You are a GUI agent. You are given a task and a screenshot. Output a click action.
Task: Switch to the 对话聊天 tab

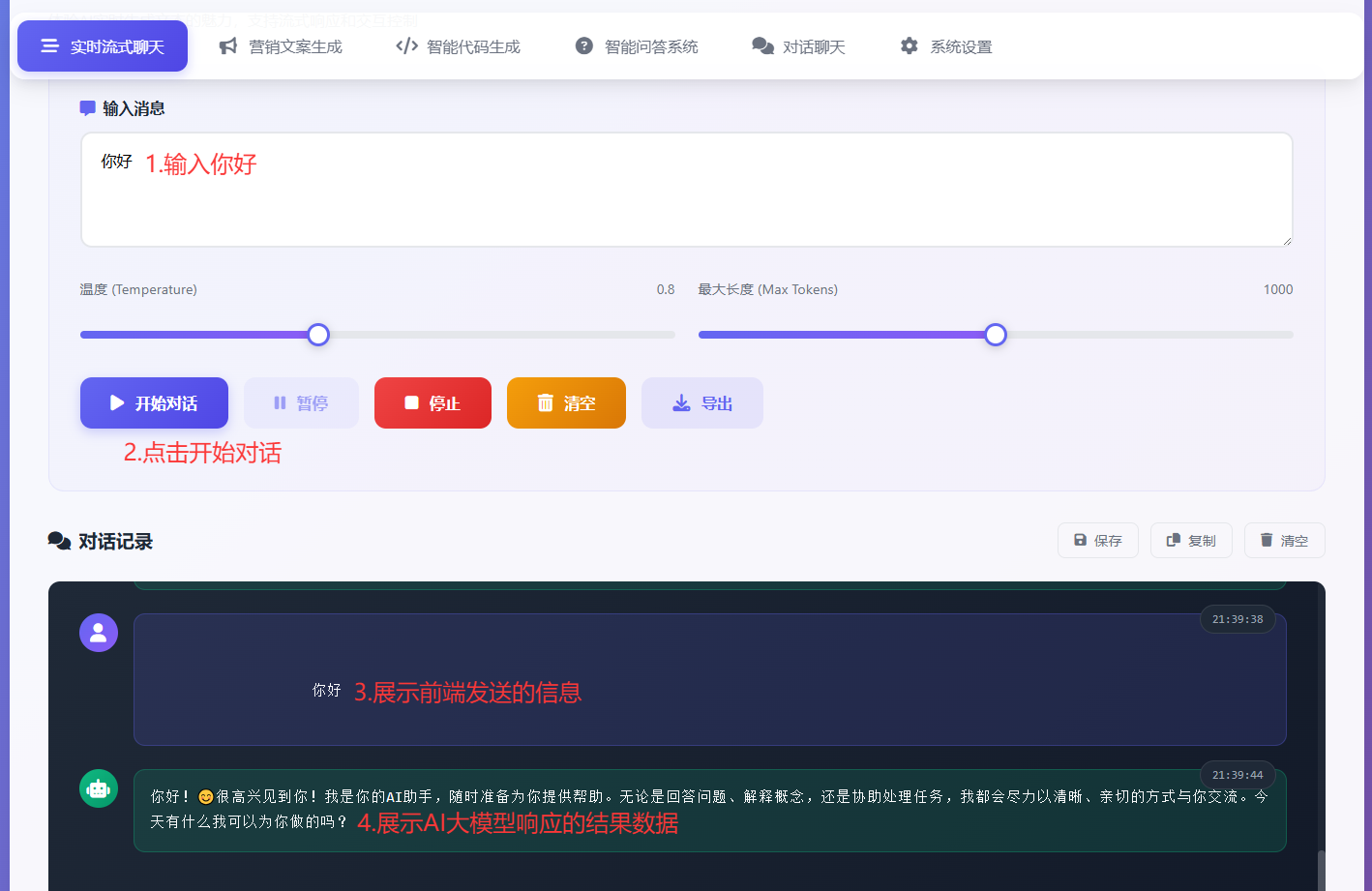click(798, 46)
